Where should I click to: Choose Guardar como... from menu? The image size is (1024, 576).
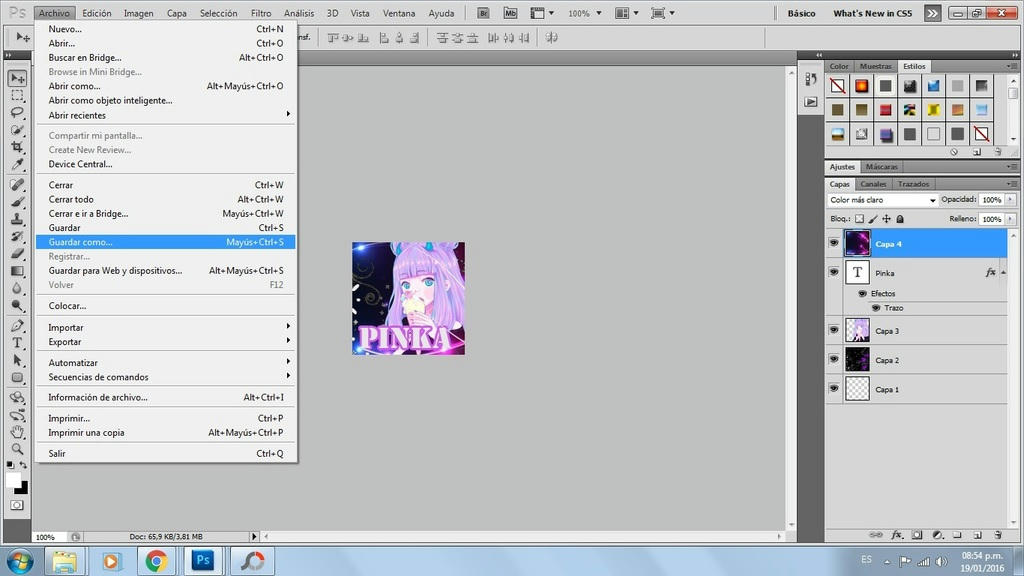coord(166,242)
